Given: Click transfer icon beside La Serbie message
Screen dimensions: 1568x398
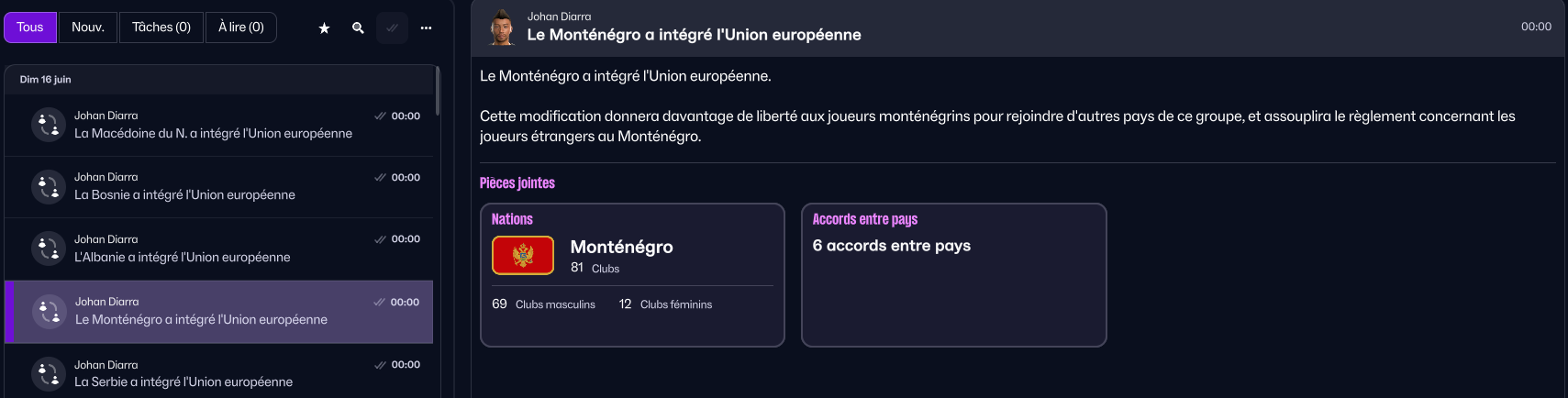Looking at the screenshot, I should pos(48,374).
